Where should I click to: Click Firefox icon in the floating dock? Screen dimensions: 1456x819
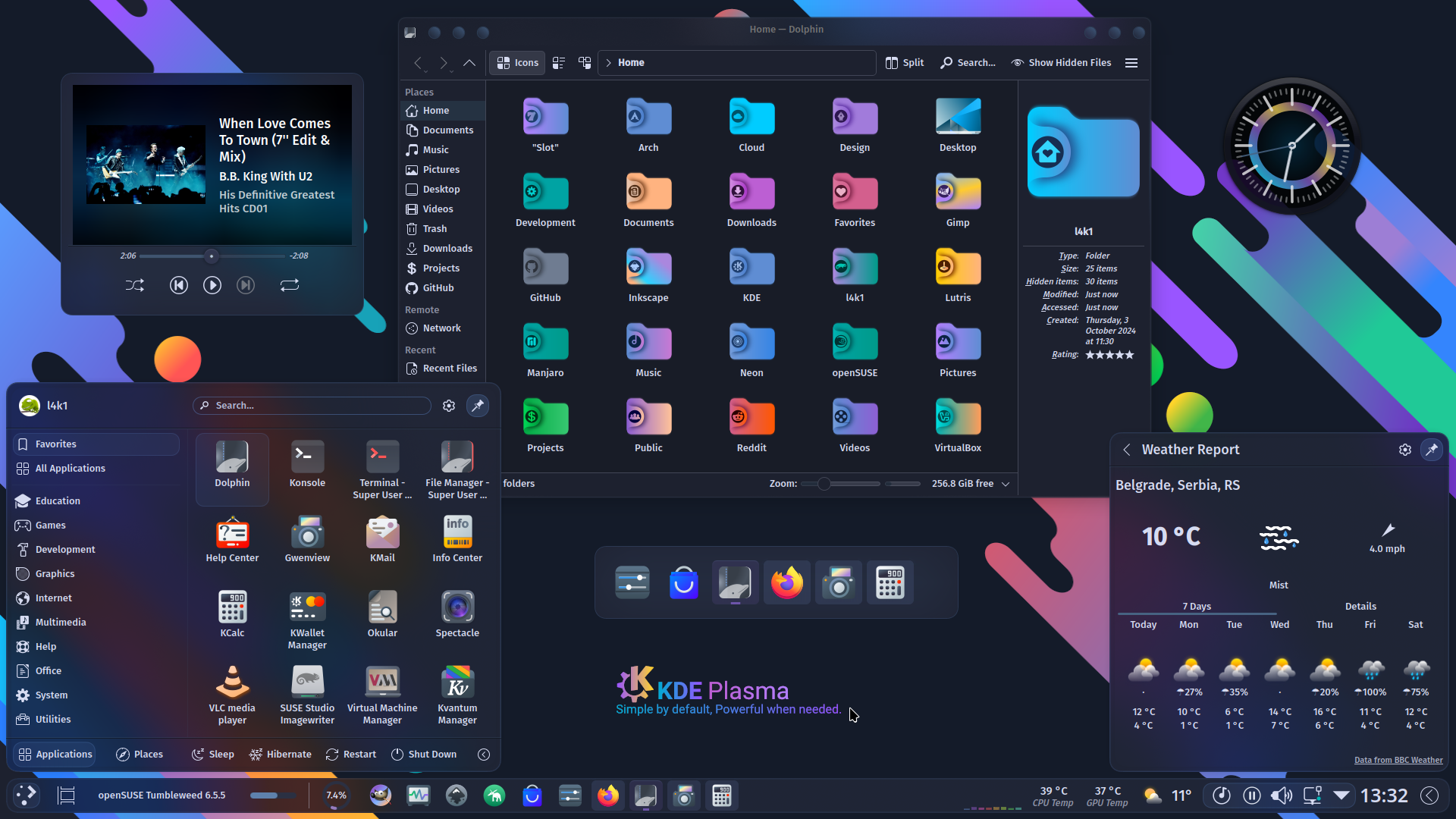tap(787, 582)
